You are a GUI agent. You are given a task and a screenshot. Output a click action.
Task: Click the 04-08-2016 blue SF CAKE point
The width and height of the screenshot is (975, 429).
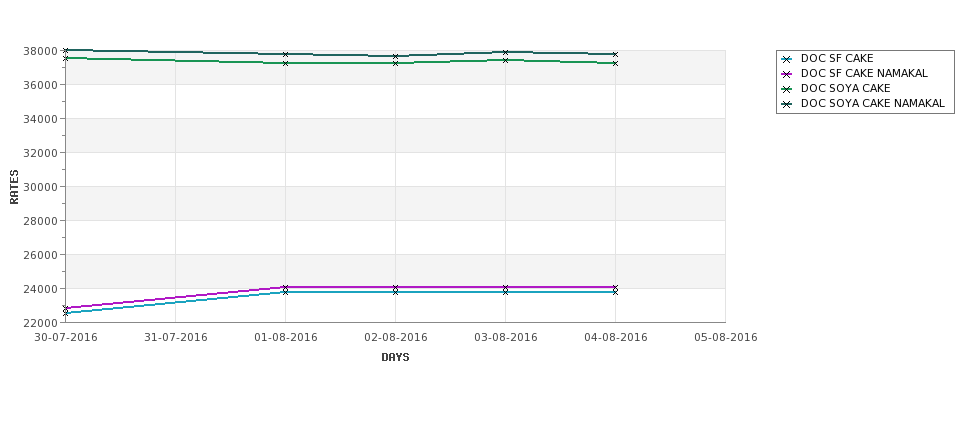click(x=615, y=292)
